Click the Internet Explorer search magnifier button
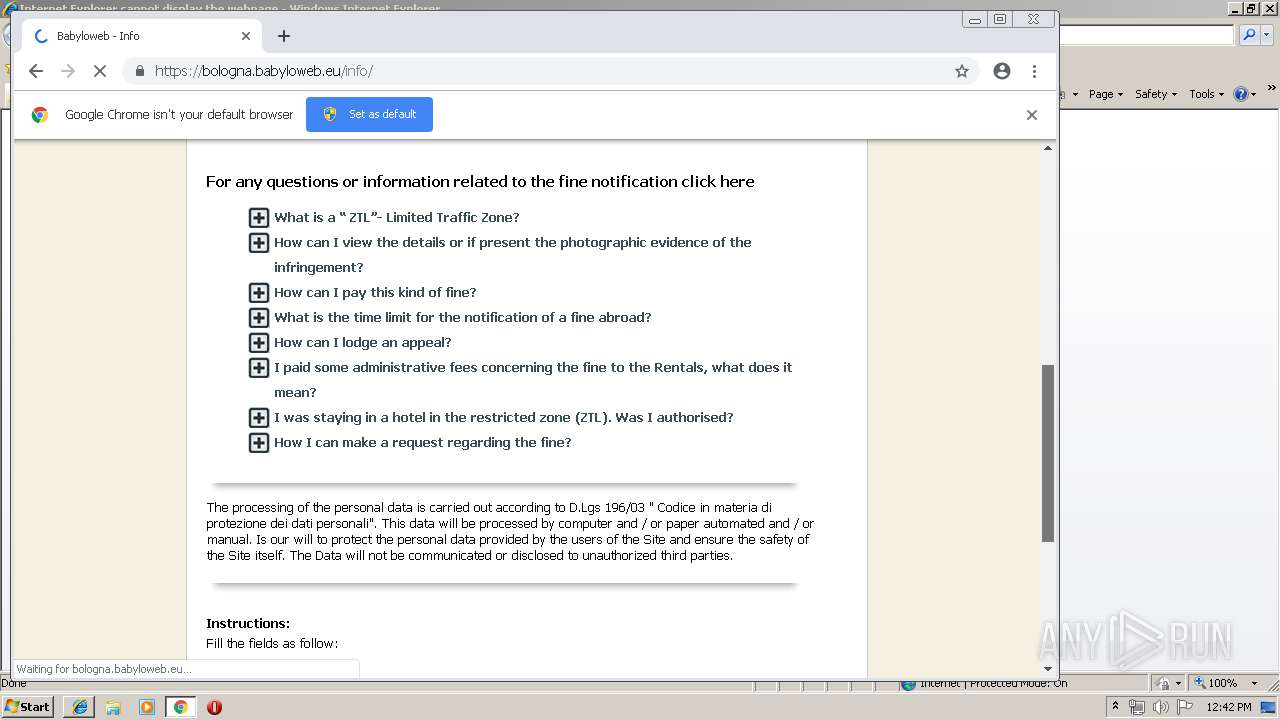This screenshot has height=720, width=1280. click(x=1249, y=35)
